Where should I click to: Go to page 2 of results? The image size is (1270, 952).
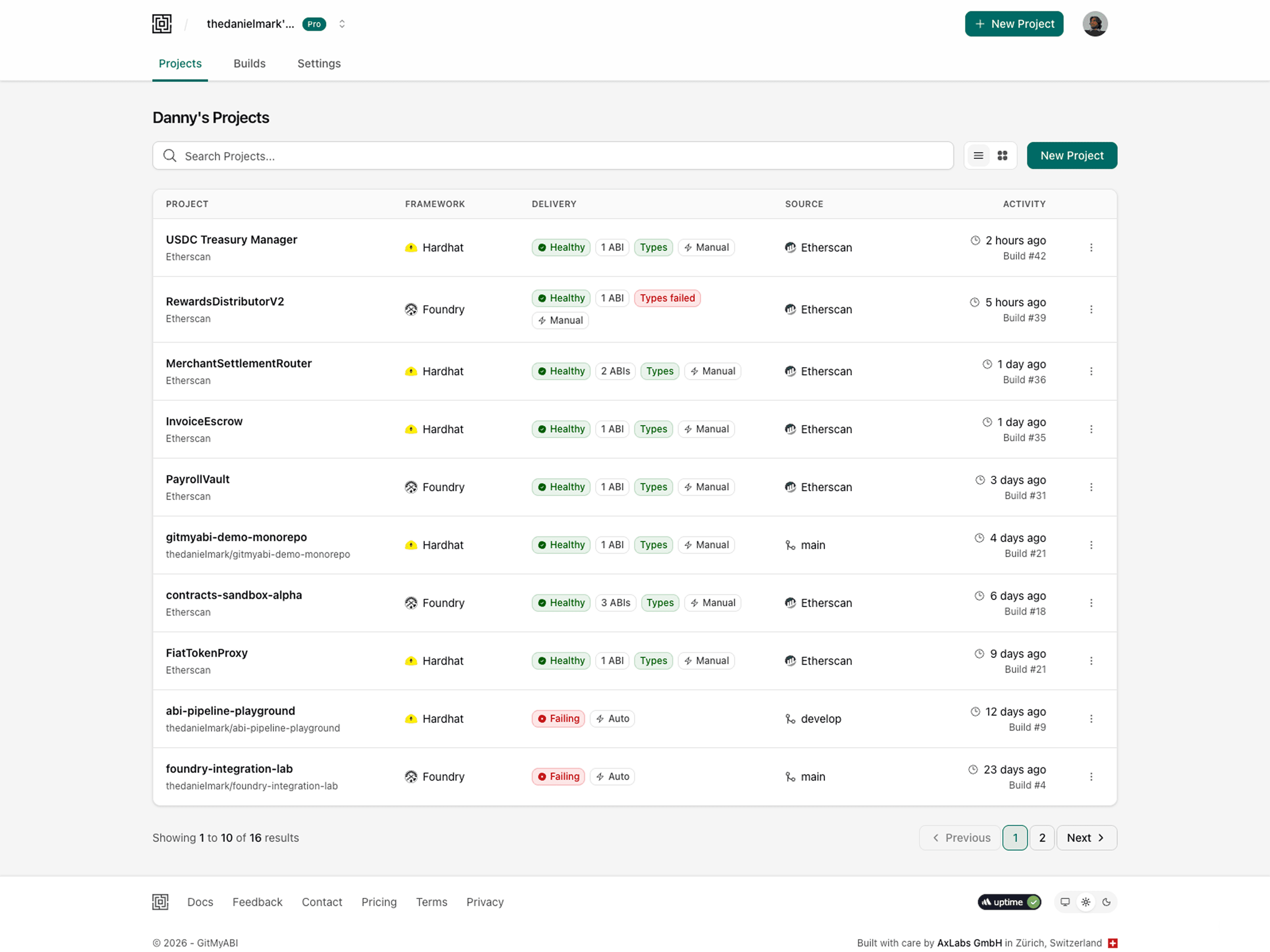(1042, 839)
